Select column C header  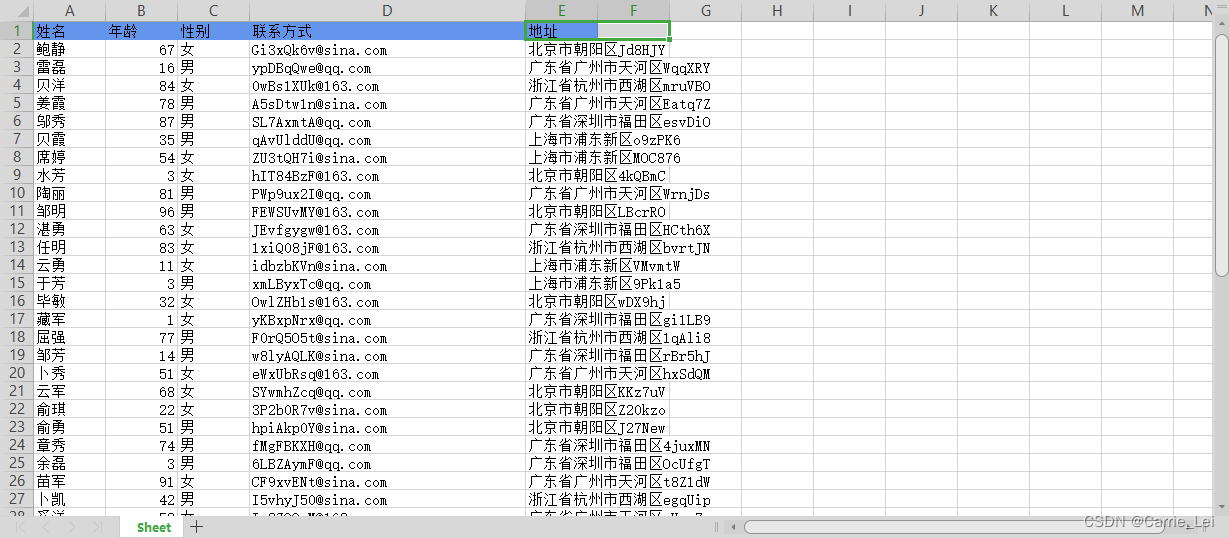213,10
